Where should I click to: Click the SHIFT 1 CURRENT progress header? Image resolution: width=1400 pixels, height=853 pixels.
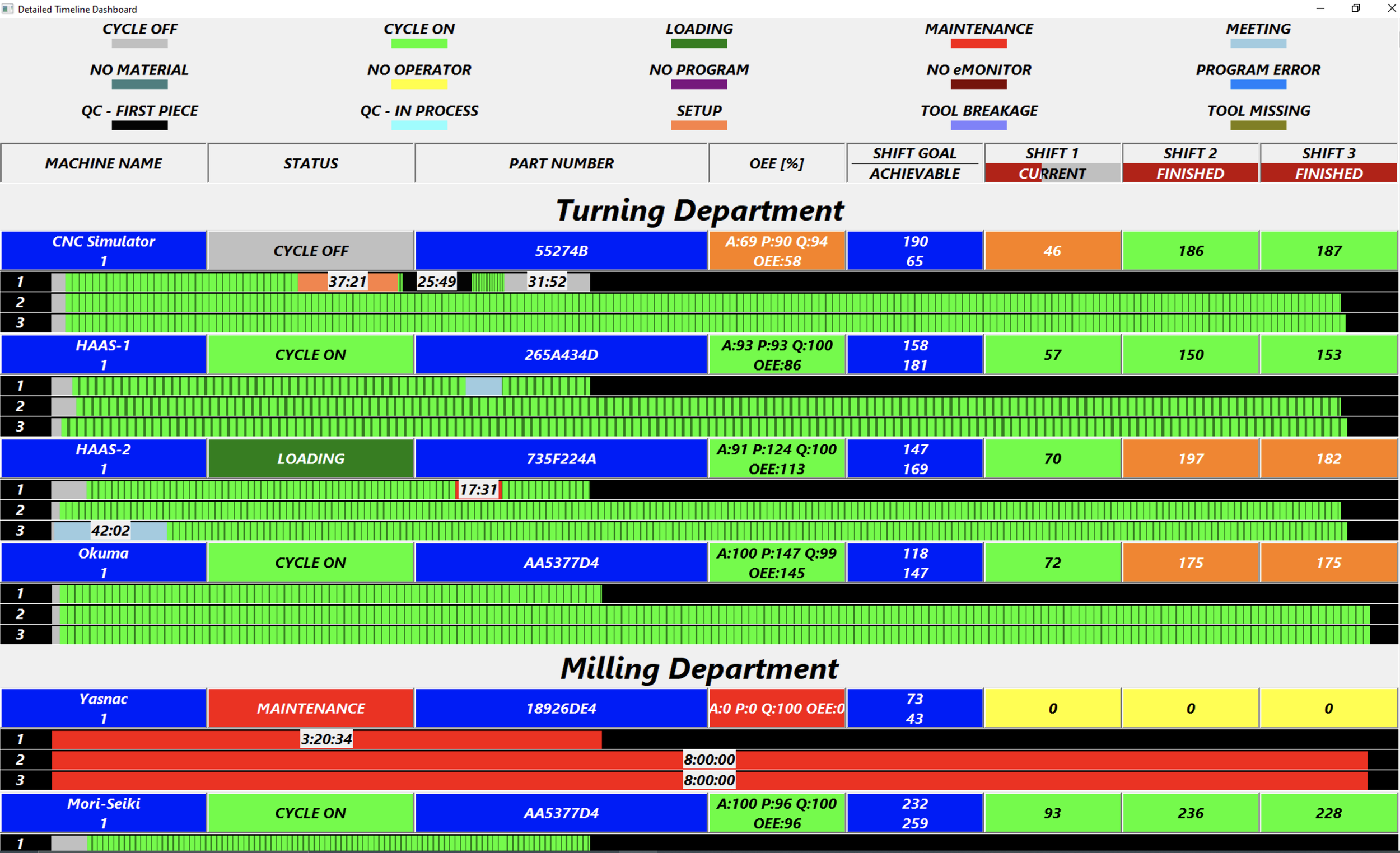(1052, 173)
